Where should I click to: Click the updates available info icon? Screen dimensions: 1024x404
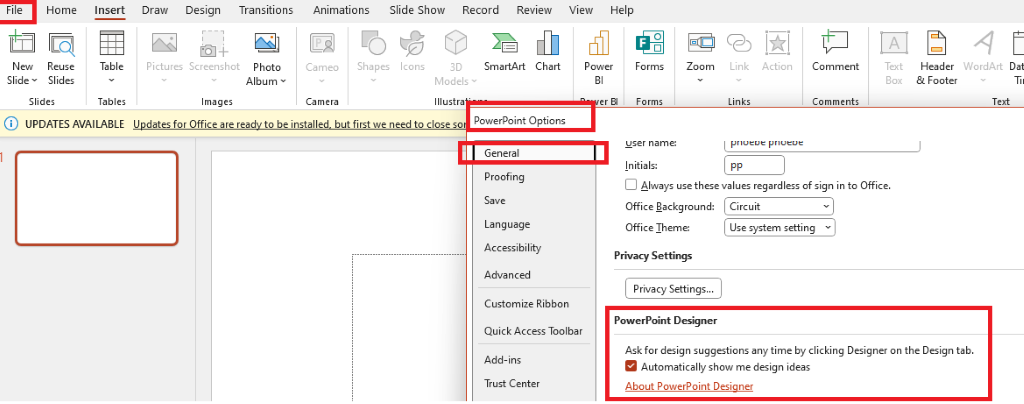coord(11,124)
